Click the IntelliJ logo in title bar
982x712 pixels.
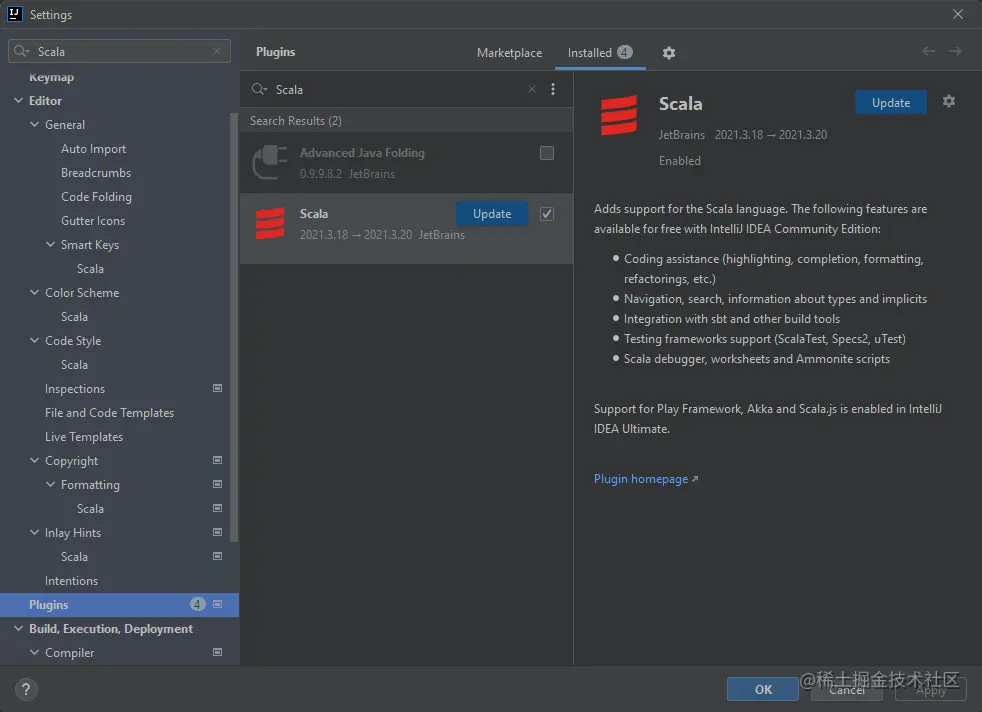pos(14,14)
